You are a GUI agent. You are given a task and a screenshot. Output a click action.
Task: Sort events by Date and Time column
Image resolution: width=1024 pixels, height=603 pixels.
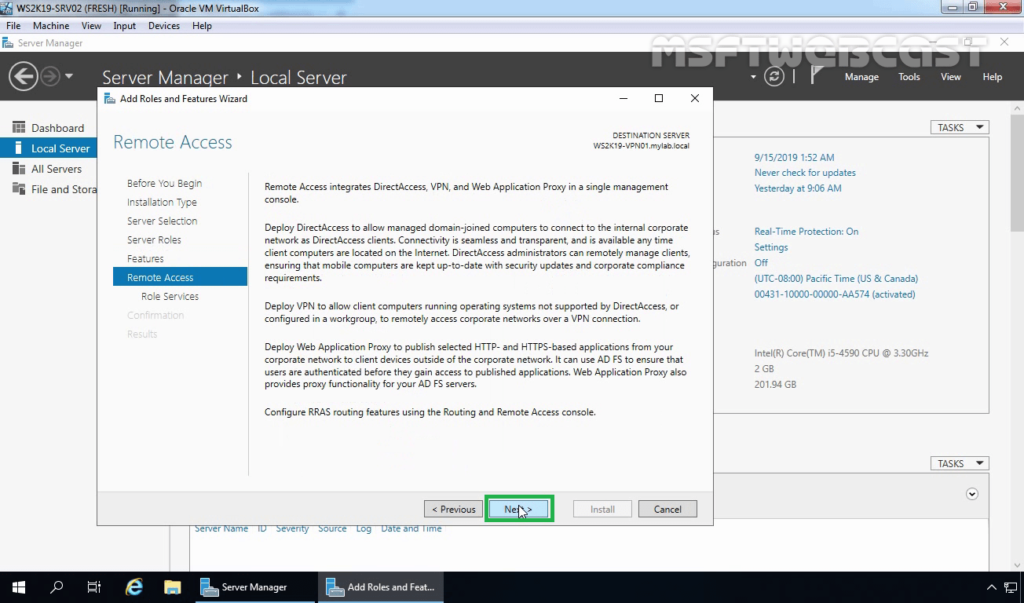click(411, 529)
